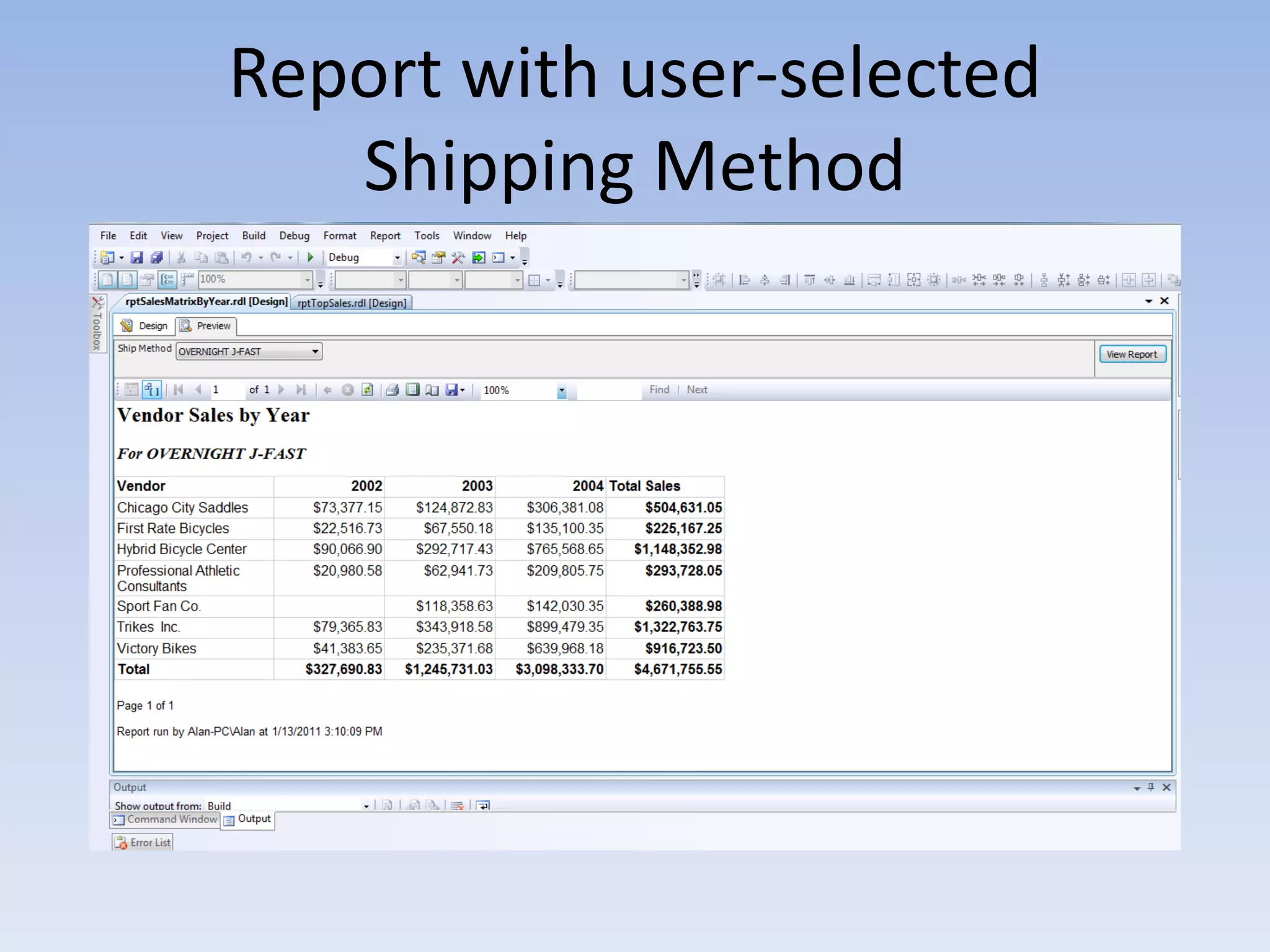Image resolution: width=1270 pixels, height=952 pixels.
Task: Open the Properties Window icon
Action: click(438, 257)
